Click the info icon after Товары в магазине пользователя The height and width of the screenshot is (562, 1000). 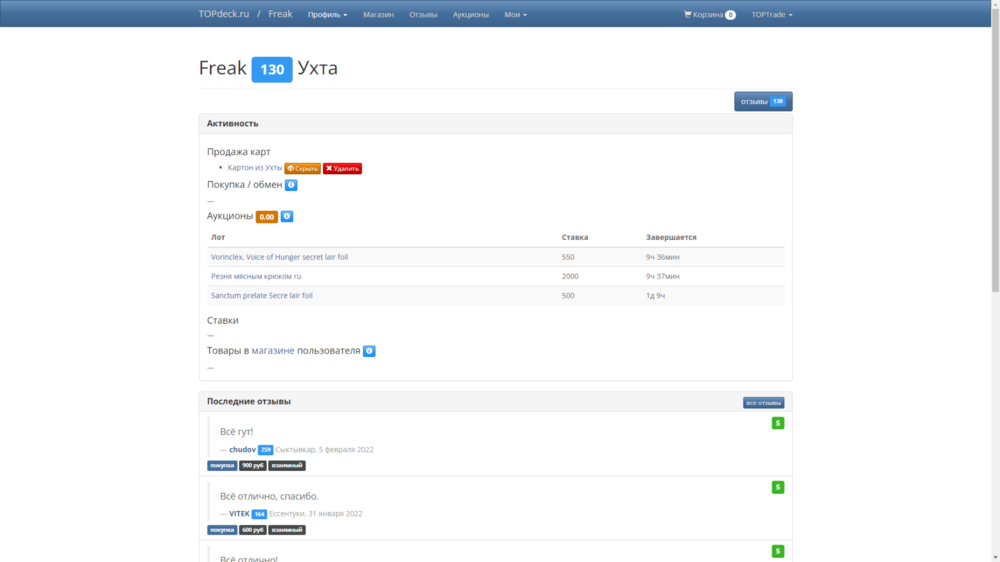tap(369, 351)
